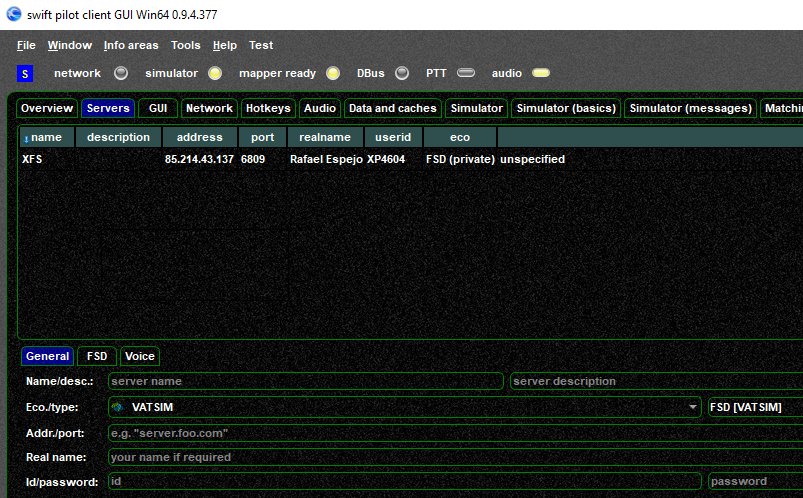Screen dimensions: 803x498
Task: Sort servers by address column
Action: [x=200, y=137]
